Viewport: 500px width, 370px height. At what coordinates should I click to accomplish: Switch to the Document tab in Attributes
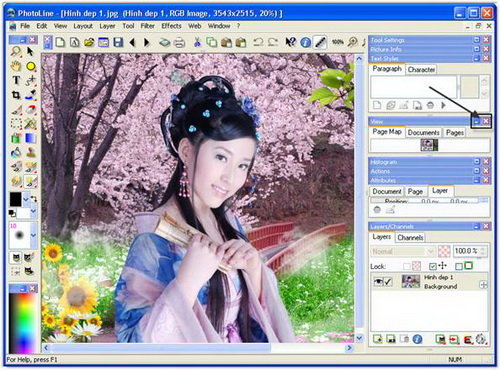387,192
